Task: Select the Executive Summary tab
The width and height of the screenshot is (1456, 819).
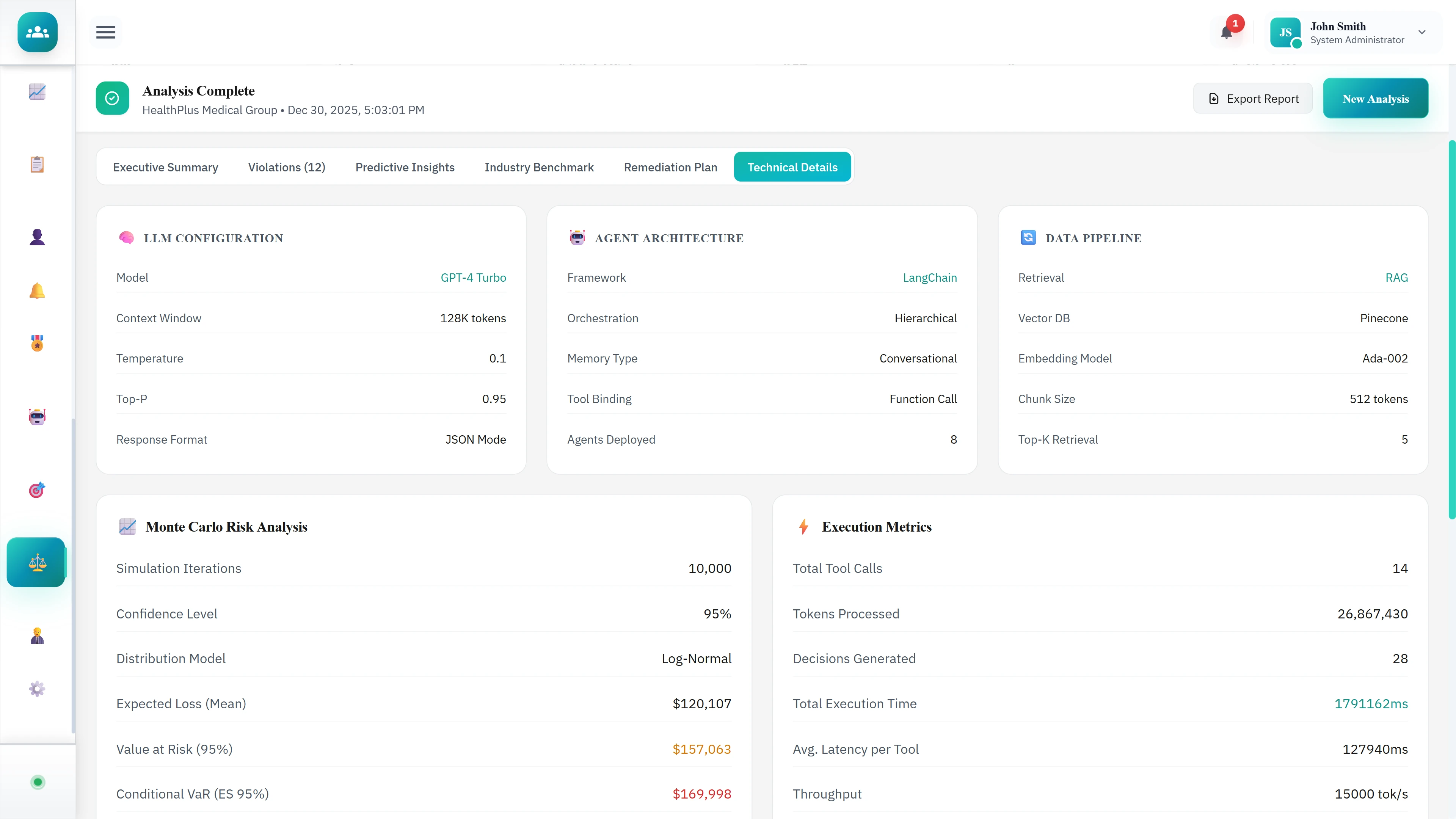Action: [x=165, y=167]
